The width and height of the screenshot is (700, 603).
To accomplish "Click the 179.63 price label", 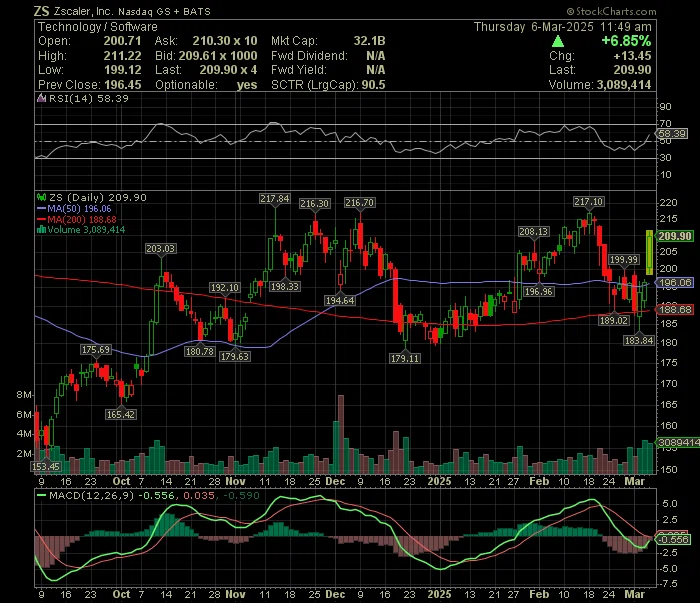I will (235, 357).
